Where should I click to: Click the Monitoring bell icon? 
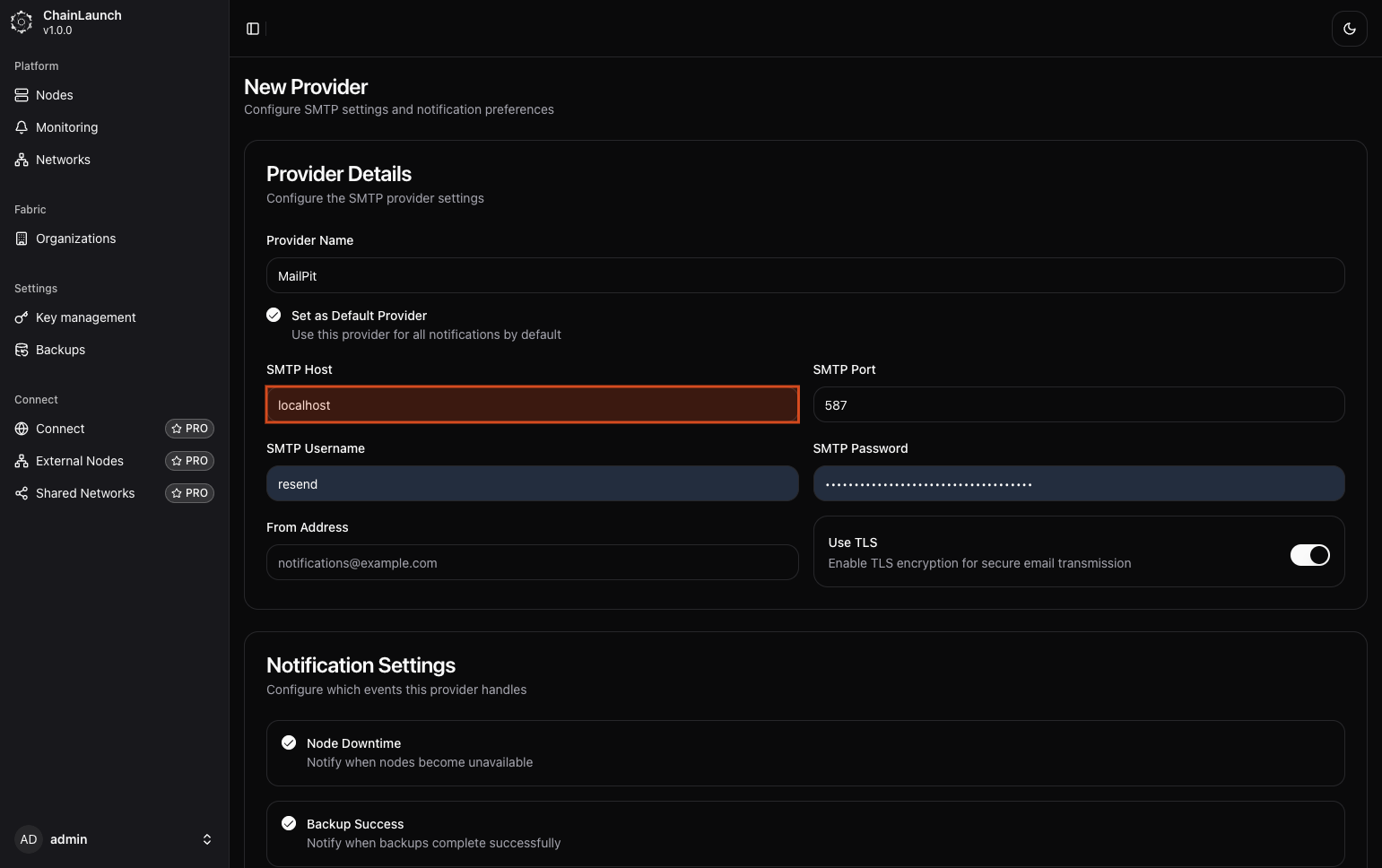[x=22, y=127]
